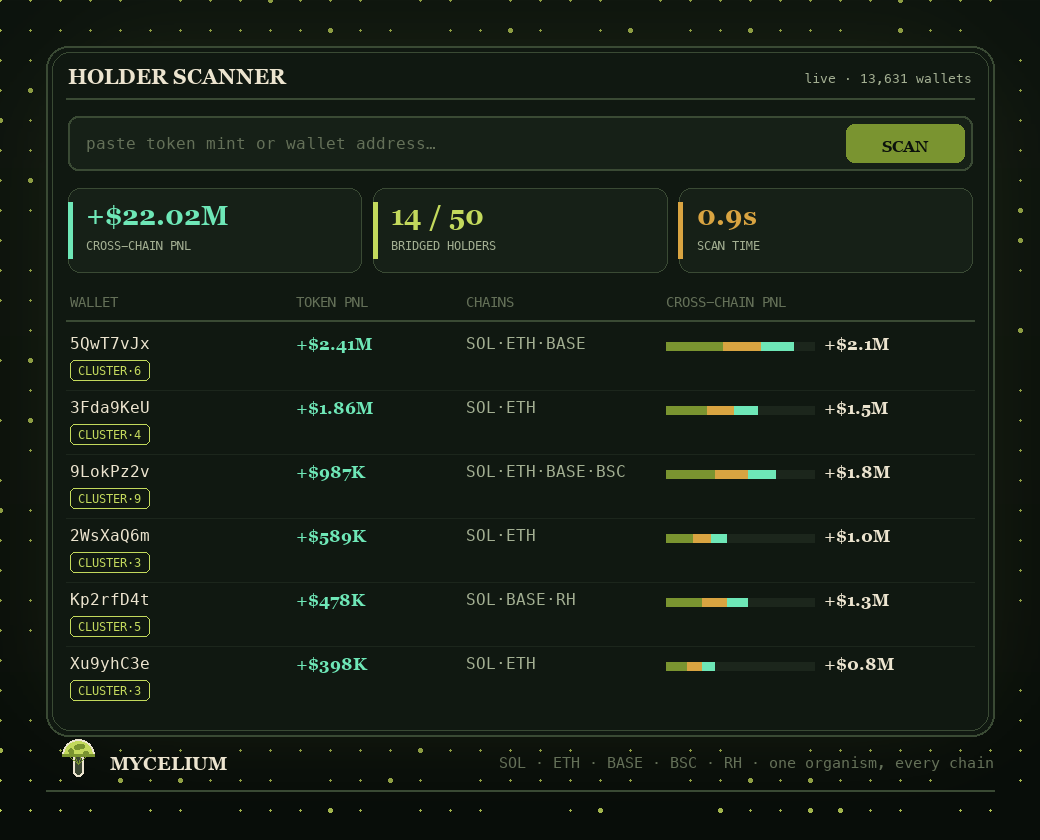
Task: Open the +$22.02M cross-chain PNL card
Action: [215, 230]
